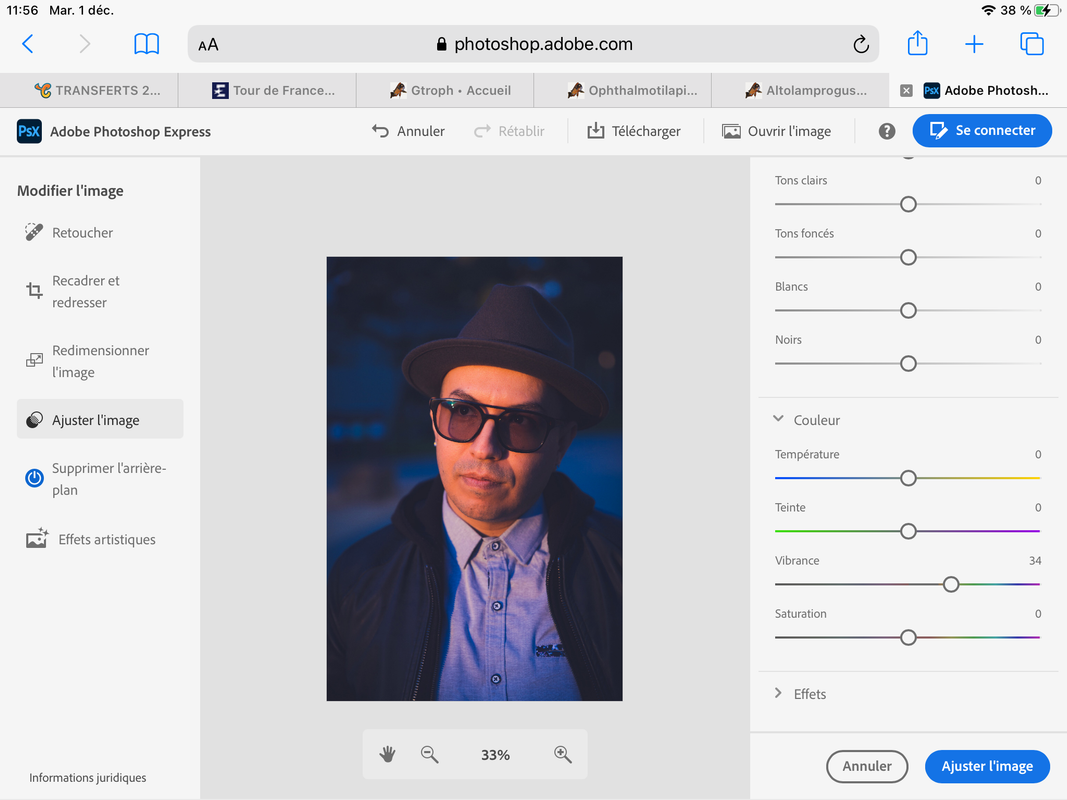Switch to Gtroph Accueil tab
1067x800 pixels.
pyautogui.click(x=450, y=90)
